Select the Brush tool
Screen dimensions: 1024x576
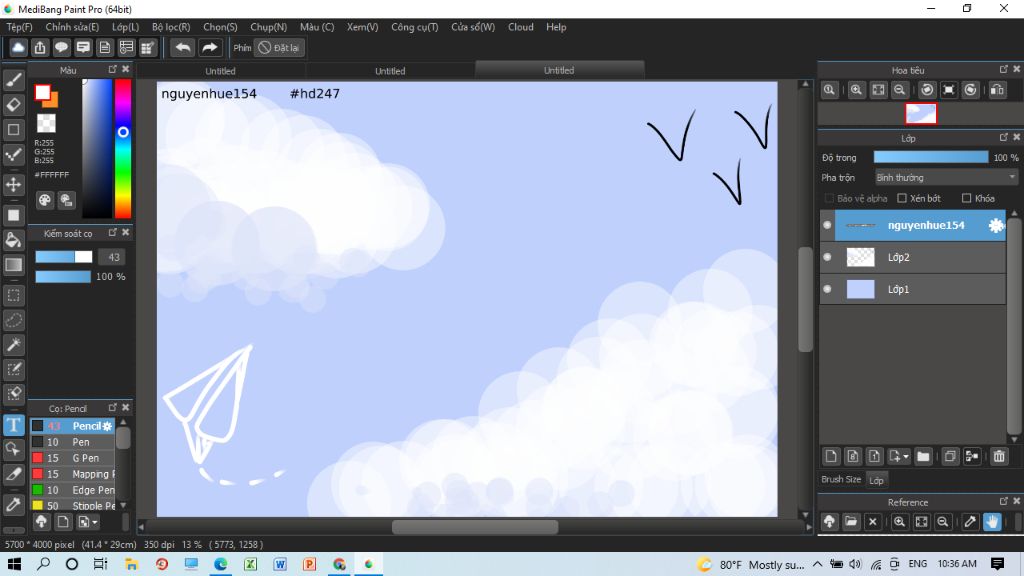point(14,80)
